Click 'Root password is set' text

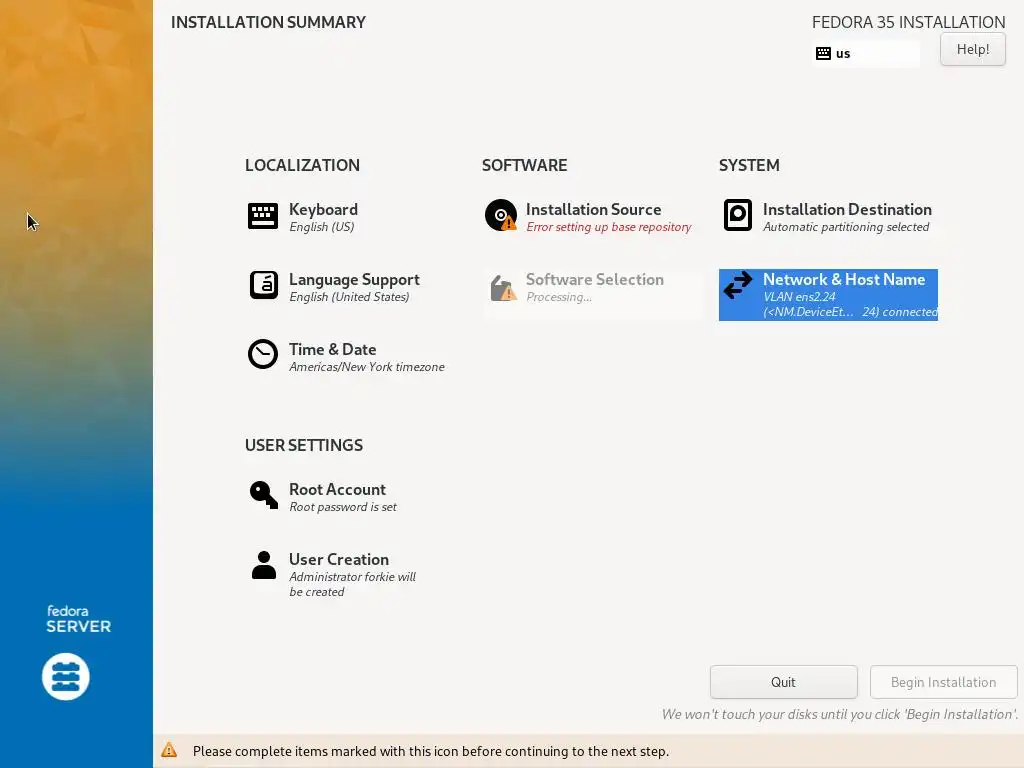pyautogui.click(x=343, y=507)
